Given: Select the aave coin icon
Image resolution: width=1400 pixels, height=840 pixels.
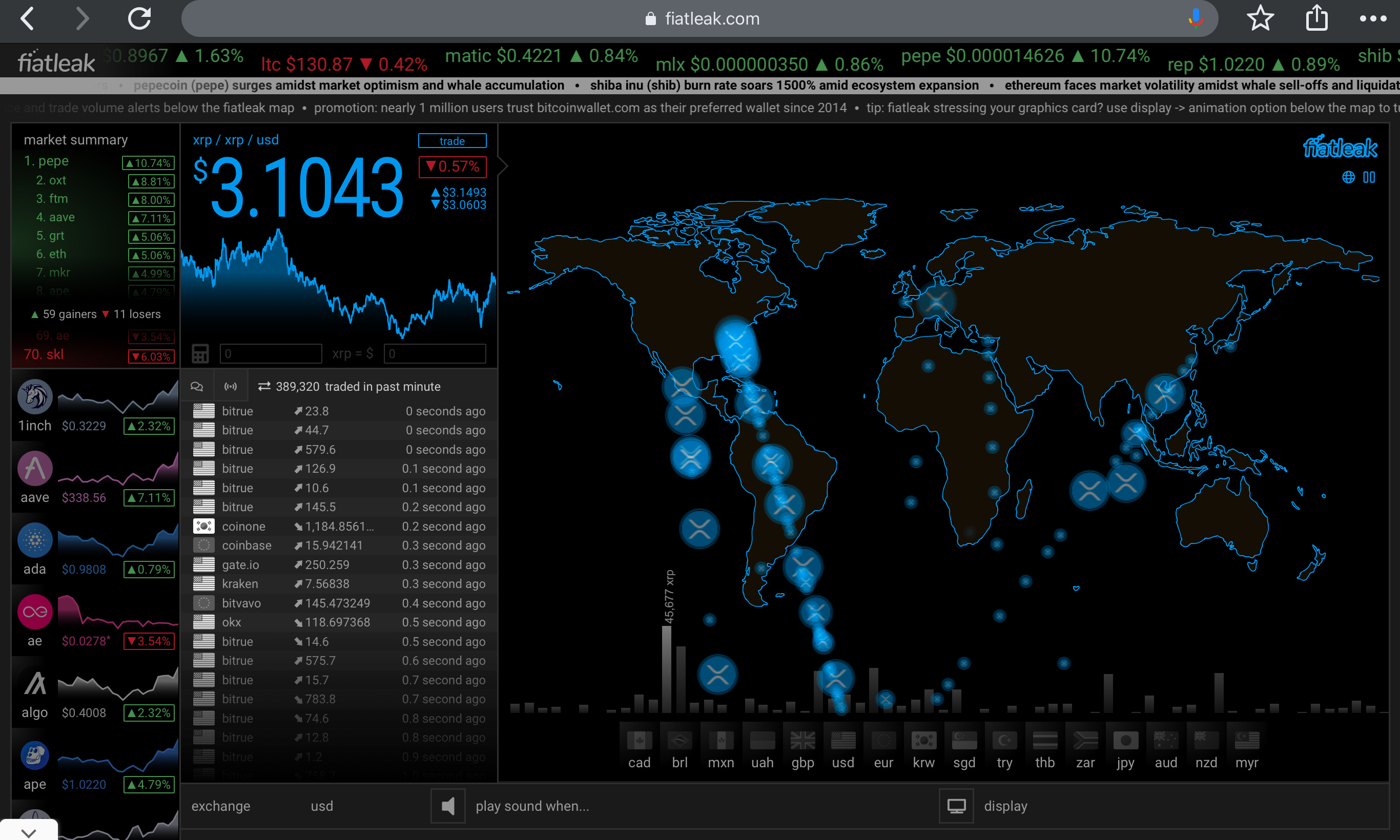Looking at the screenshot, I should pyautogui.click(x=35, y=468).
